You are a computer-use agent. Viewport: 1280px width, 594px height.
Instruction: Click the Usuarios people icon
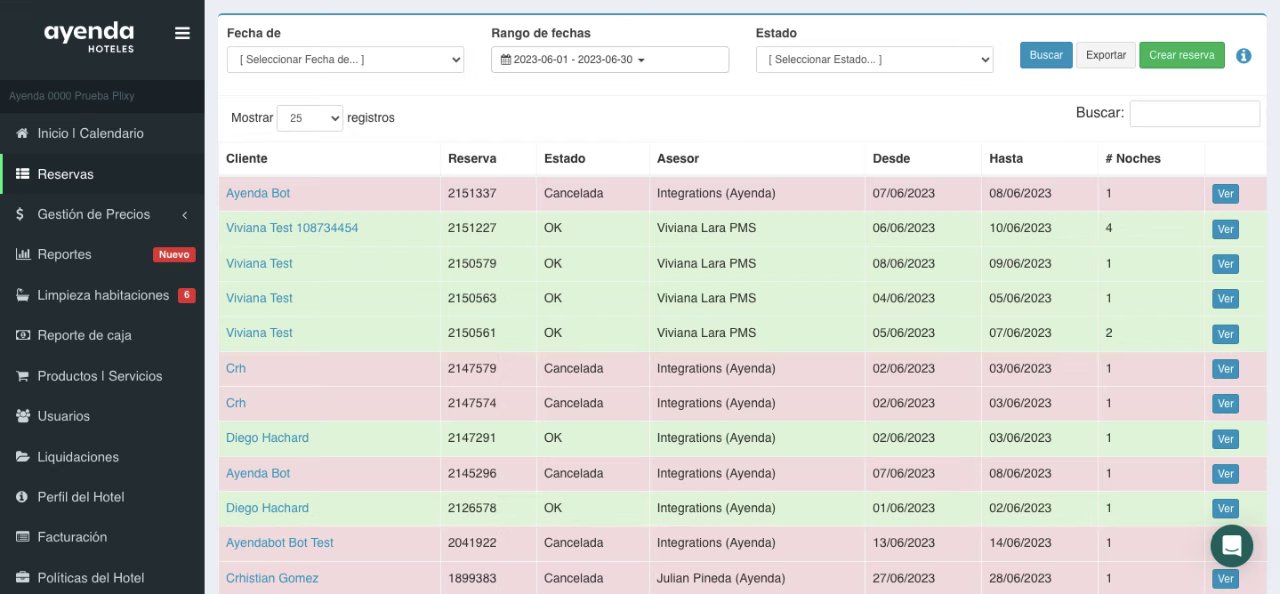coord(22,416)
